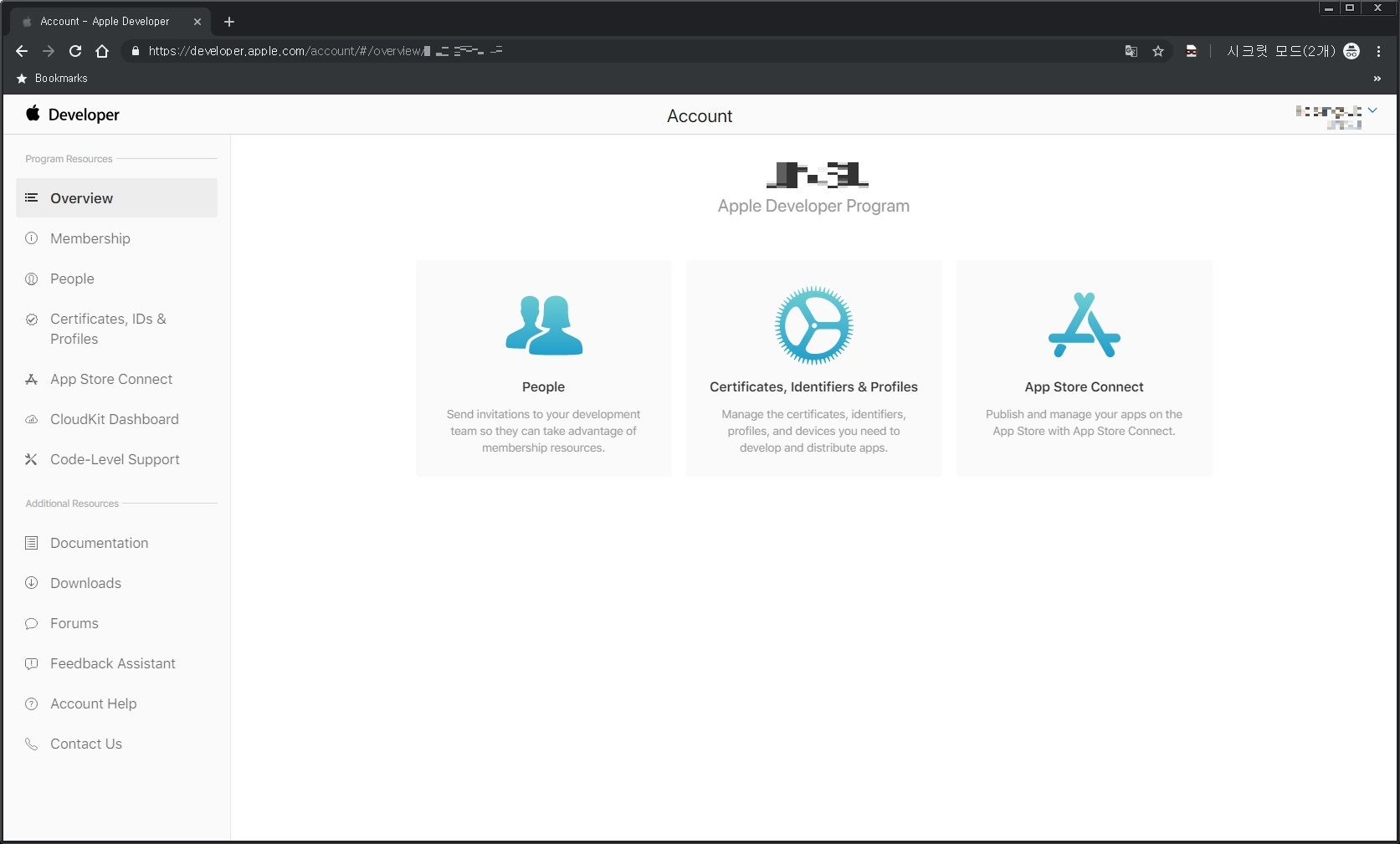Click the browser home button
Screen dimensions: 1400x844
pyautogui.click(x=102, y=51)
